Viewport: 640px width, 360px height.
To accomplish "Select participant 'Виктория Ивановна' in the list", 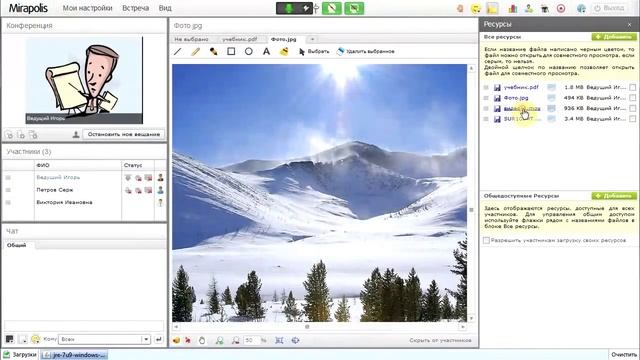I will pos(64,202).
